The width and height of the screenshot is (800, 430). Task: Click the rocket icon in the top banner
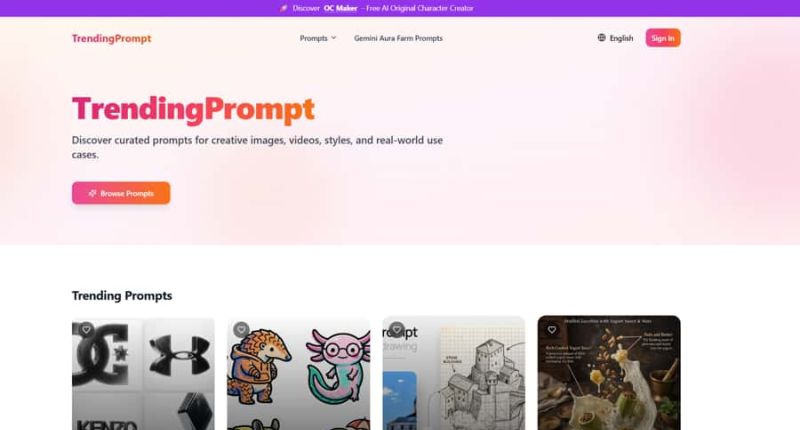pos(284,8)
